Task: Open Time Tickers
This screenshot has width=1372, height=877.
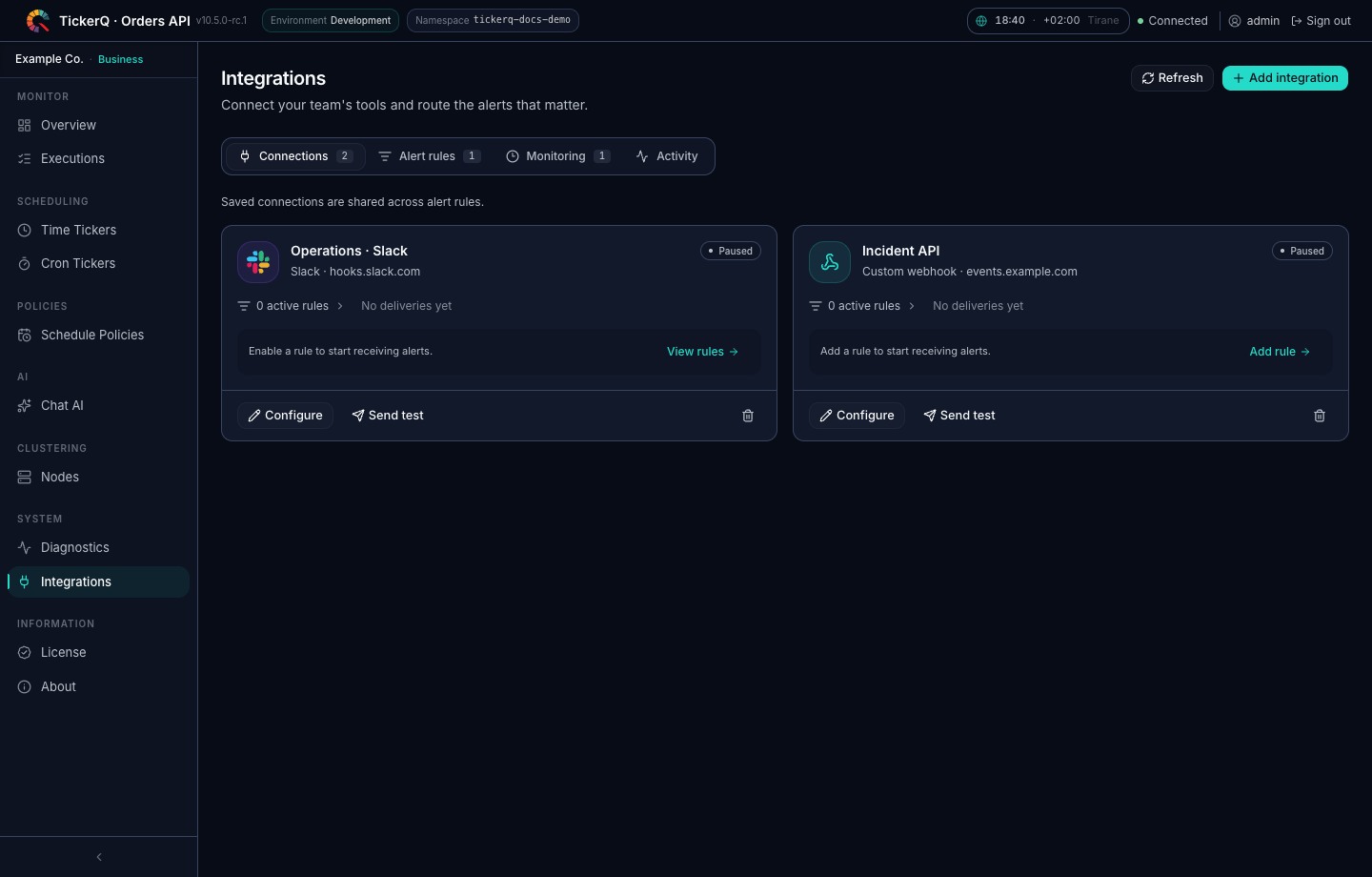Action: click(99, 230)
